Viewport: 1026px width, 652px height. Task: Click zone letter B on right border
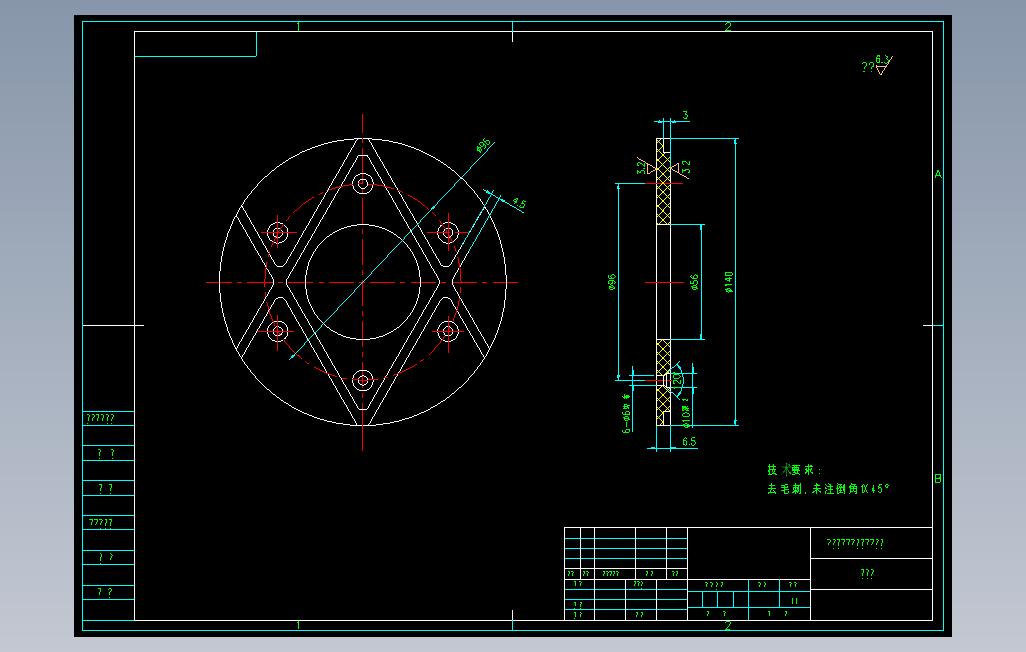click(x=938, y=479)
